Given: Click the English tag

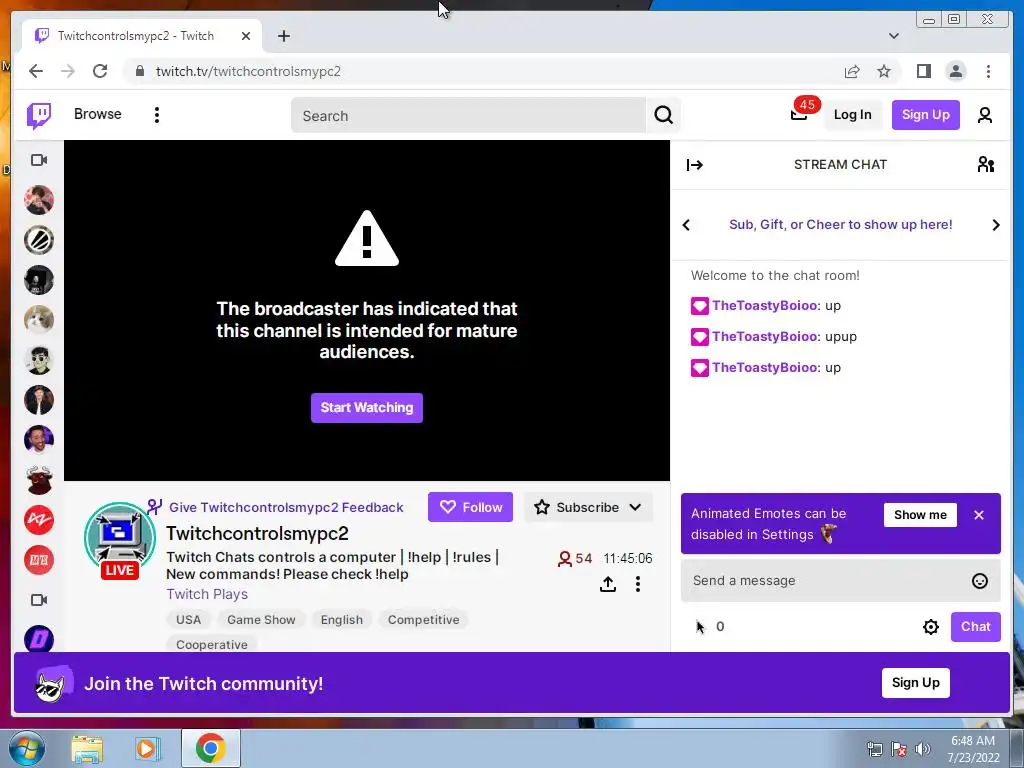Looking at the screenshot, I should (342, 620).
